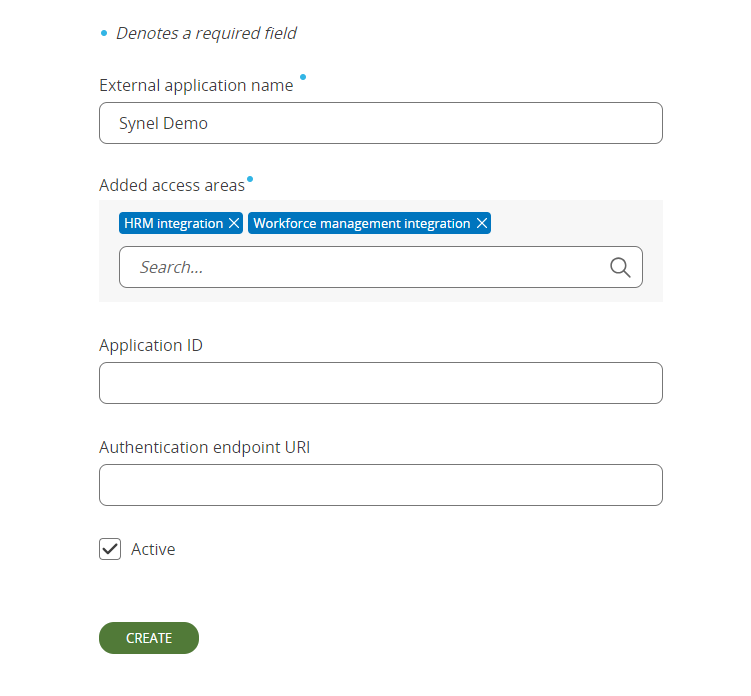The height and width of the screenshot is (696, 751).
Task: Click the Denotes a required field note
Action: coord(206,34)
